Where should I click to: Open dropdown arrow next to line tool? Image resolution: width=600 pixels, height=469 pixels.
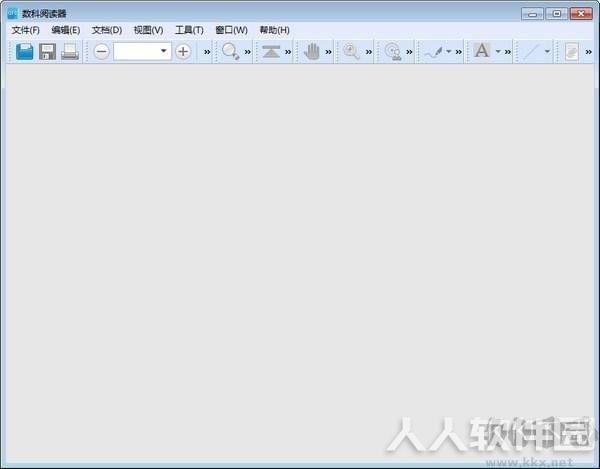pos(547,51)
